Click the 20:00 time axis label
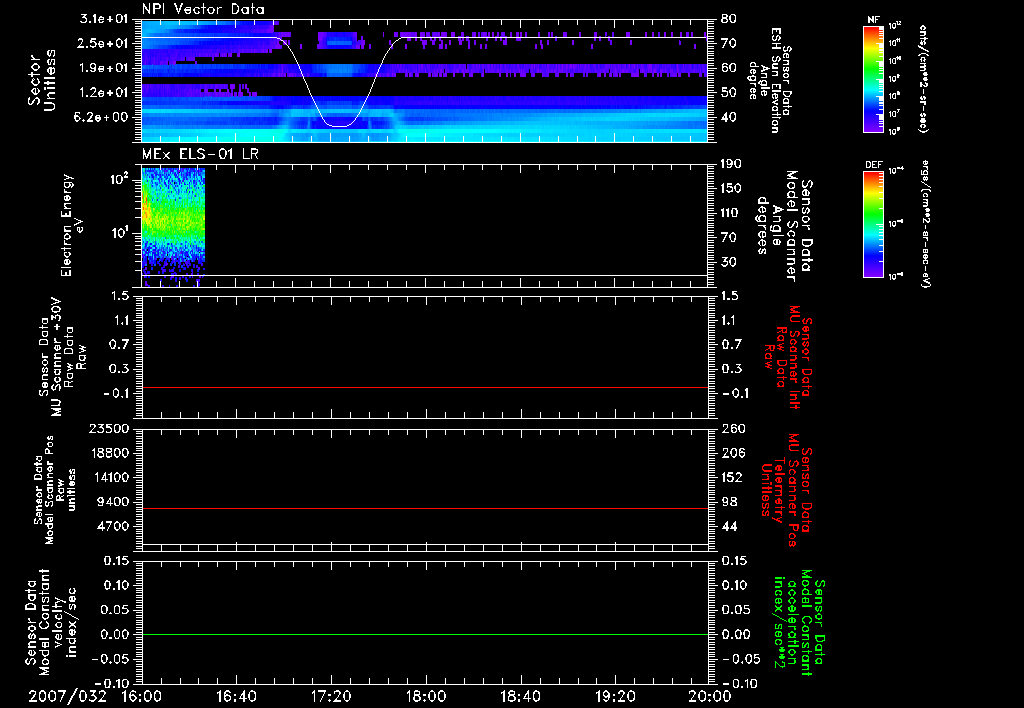Screen dimensions: 1024x708 pos(710,697)
